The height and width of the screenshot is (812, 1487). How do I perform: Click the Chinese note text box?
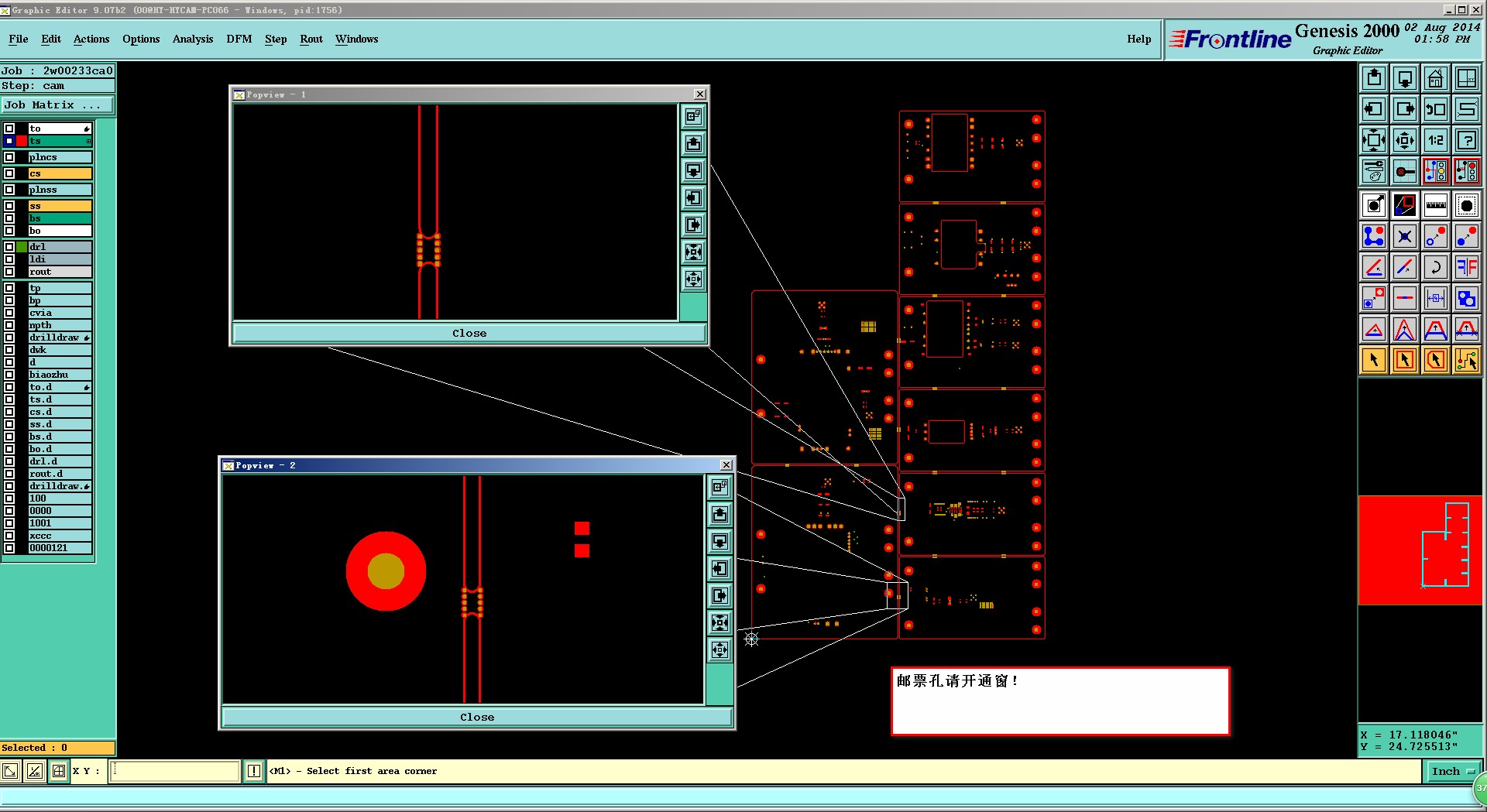point(1060,701)
